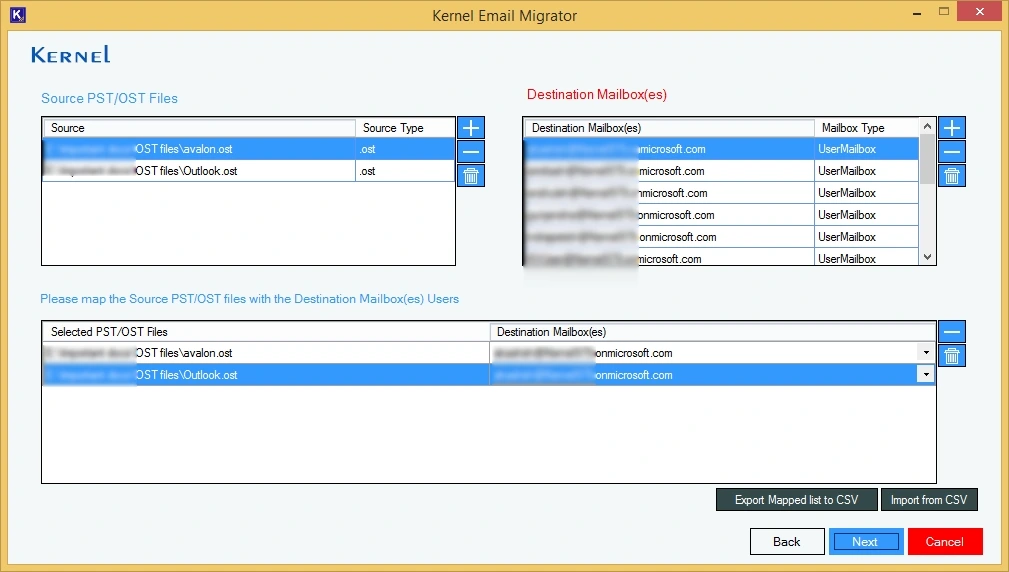This screenshot has width=1009, height=572.
Task: Click Destination Mailbox(es) header in top-right list
Action: tap(669, 127)
